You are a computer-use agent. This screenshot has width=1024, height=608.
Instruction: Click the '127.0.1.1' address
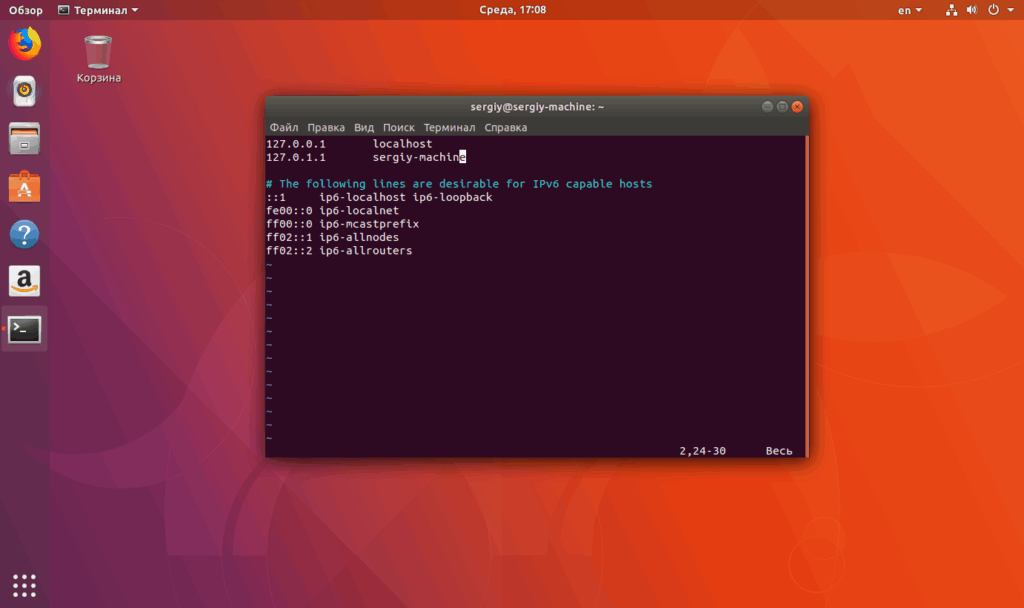click(x=296, y=157)
